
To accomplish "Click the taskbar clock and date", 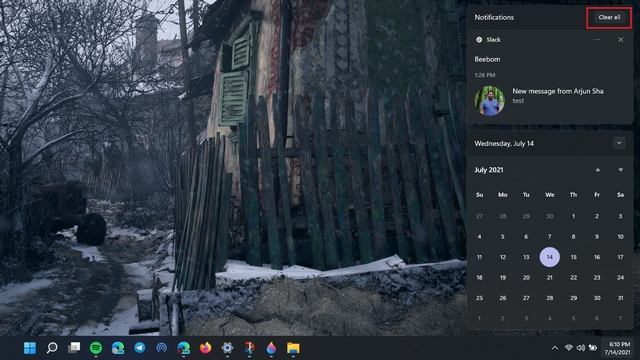I will (x=617, y=348).
